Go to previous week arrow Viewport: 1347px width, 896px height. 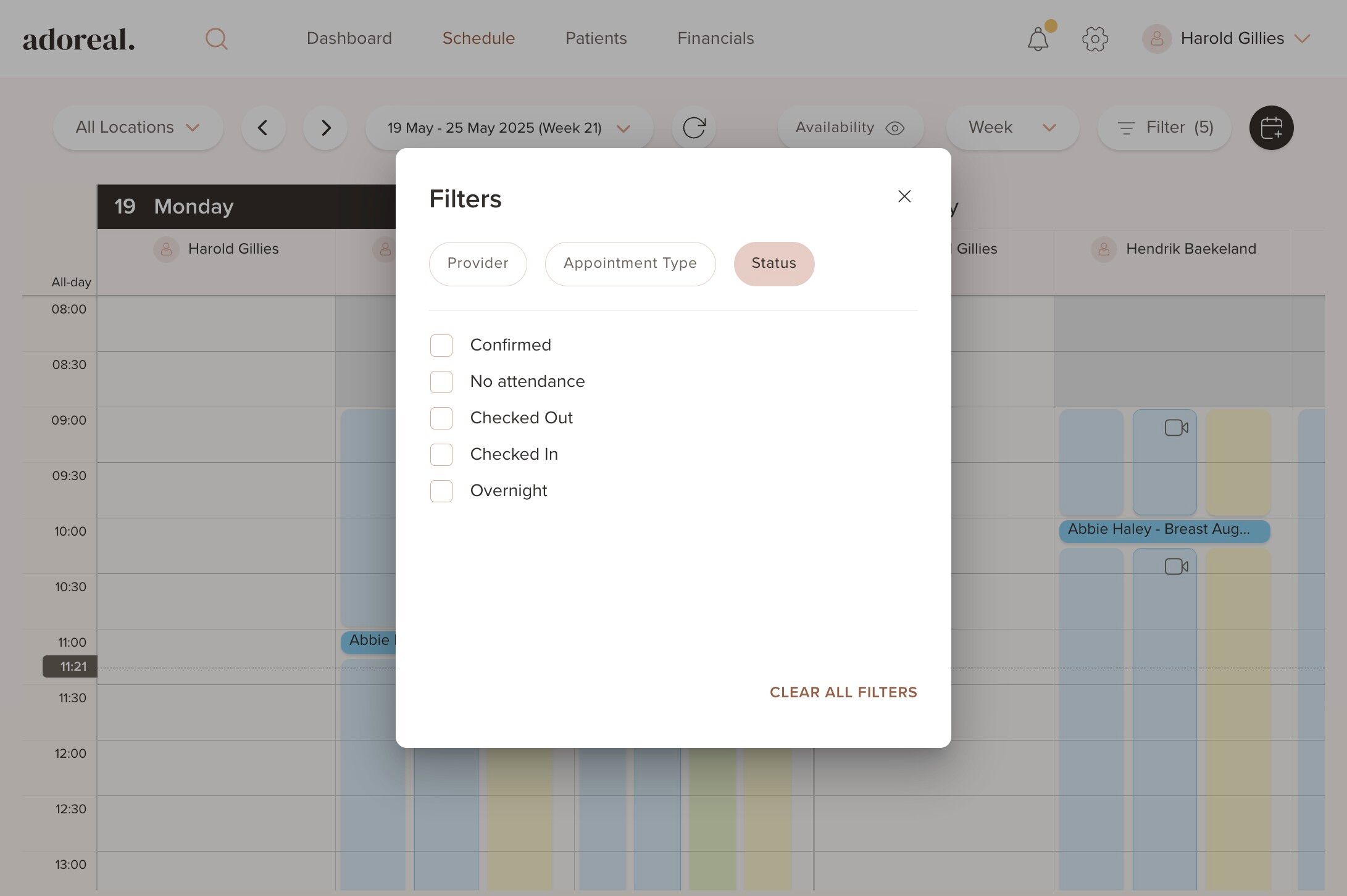263,128
